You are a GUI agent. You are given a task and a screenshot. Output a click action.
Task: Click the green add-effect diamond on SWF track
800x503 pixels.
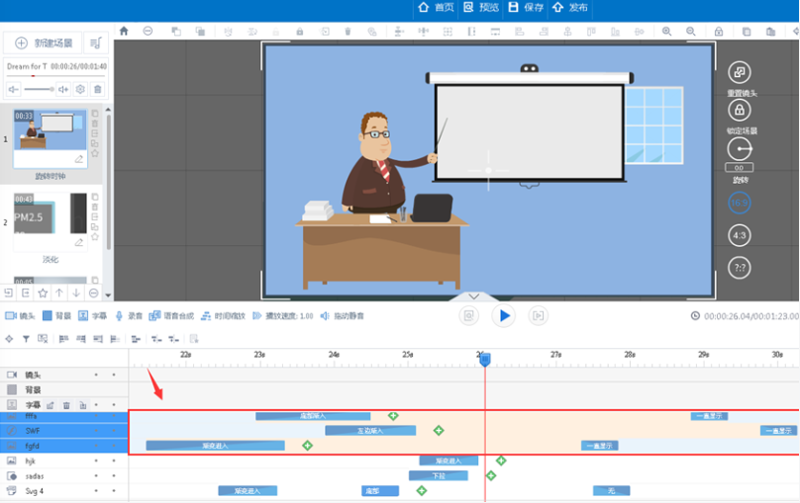tap(438, 431)
